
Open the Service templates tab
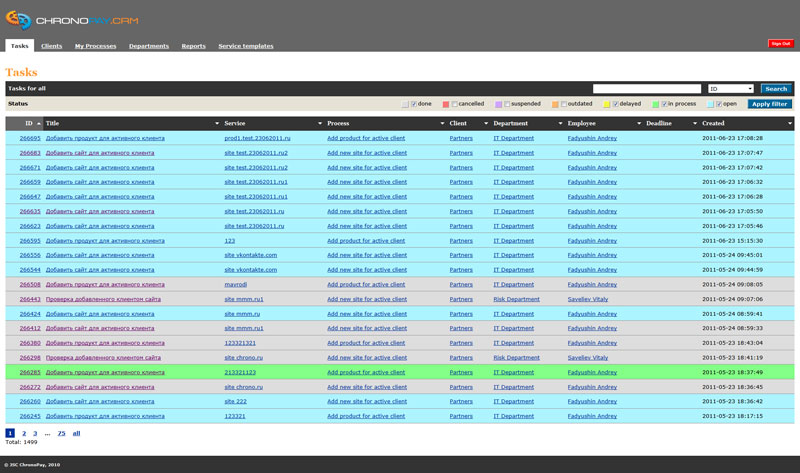(x=246, y=46)
